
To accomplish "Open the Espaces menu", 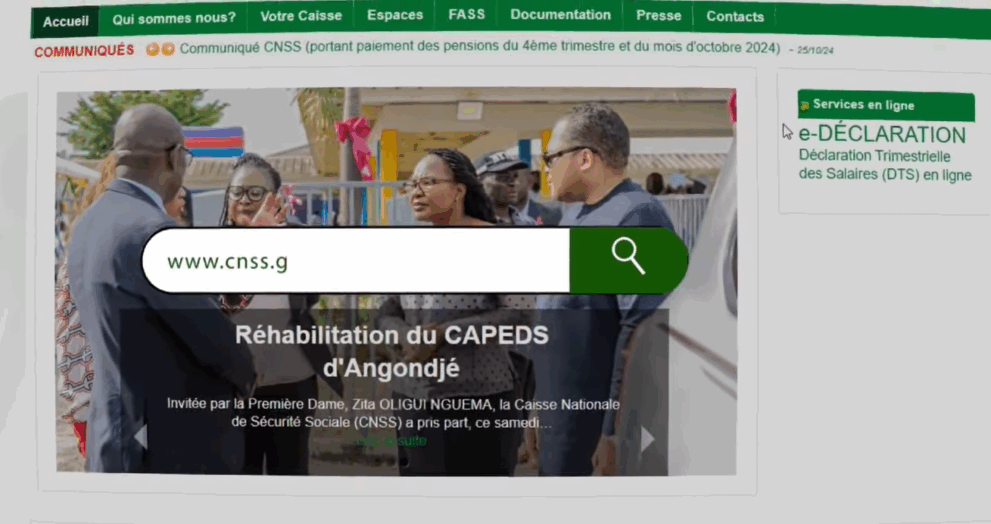I will point(395,15).
